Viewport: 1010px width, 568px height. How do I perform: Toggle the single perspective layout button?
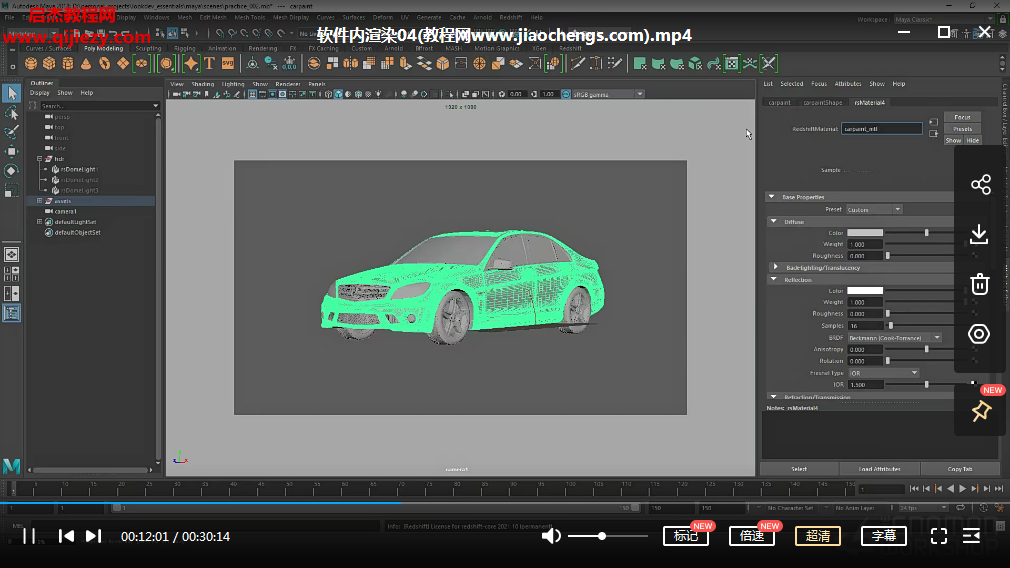tap(12, 254)
